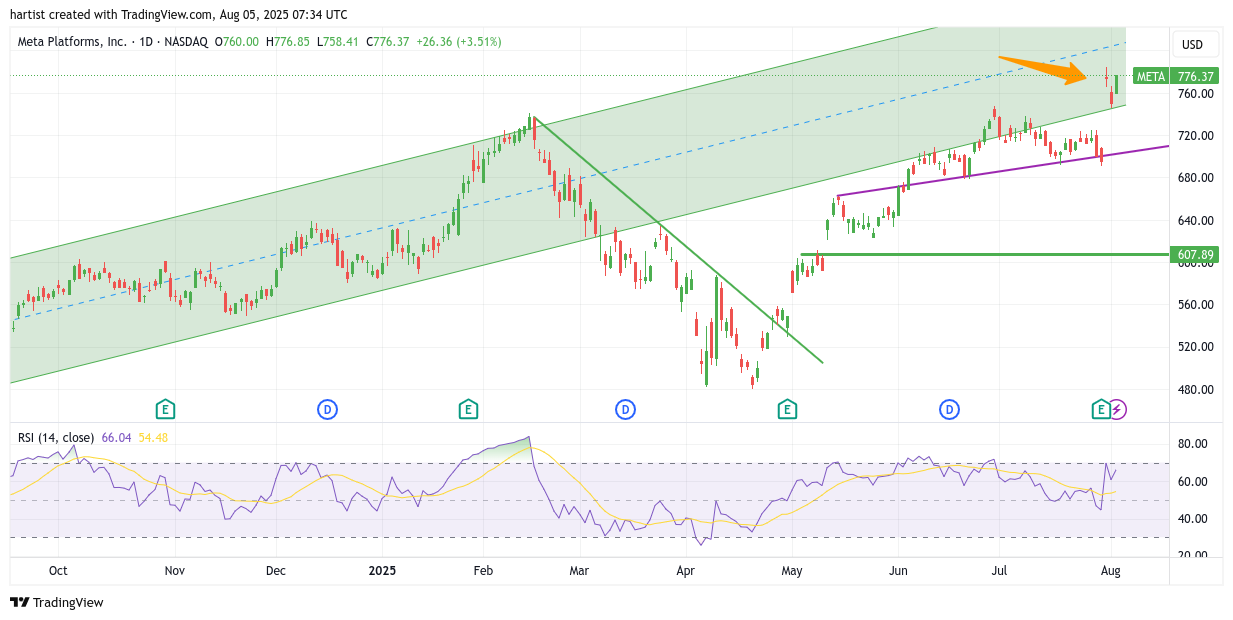Viewport: 1233px width, 620px height.
Task: Click the 640.00 price axis label
Action: pyautogui.click(x=1195, y=221)
